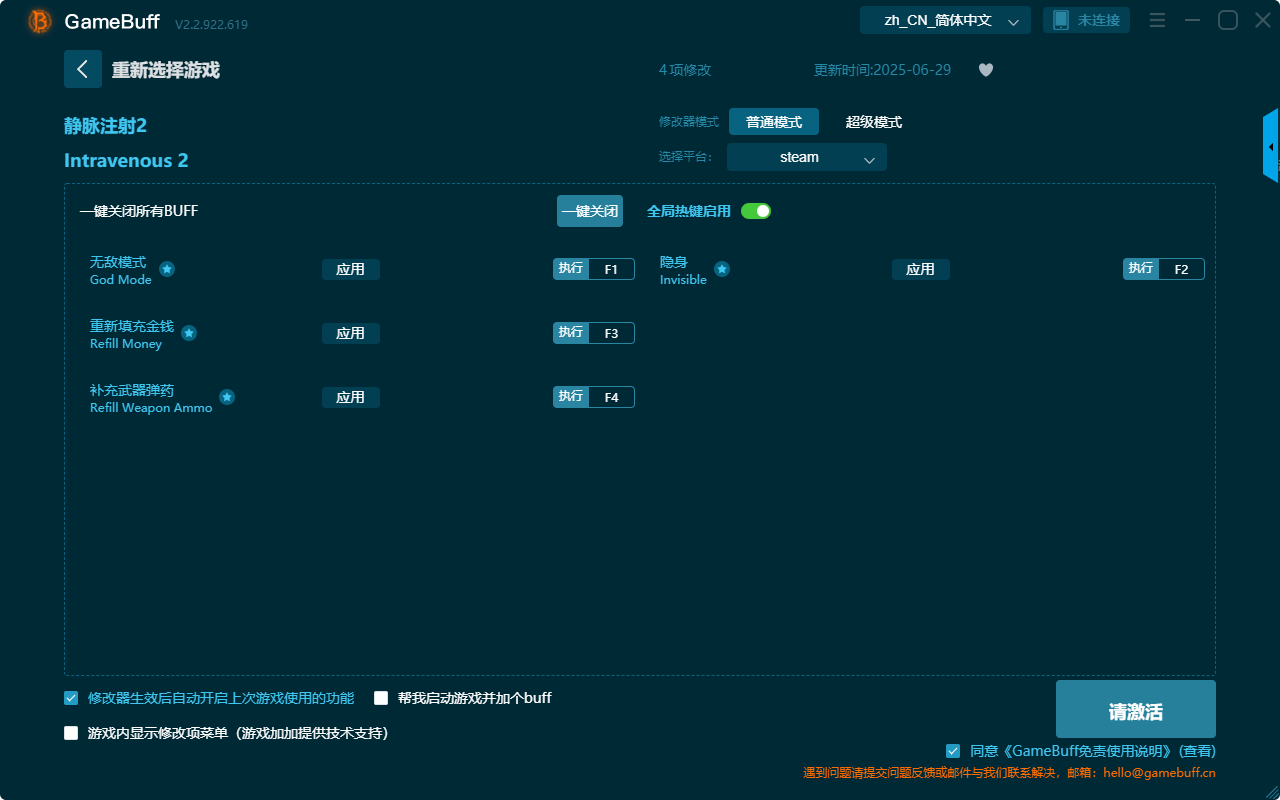Click the back arrow icon
Viewport: 1280px width, 800px height.
pyautogui.click(x=83, y=69)
